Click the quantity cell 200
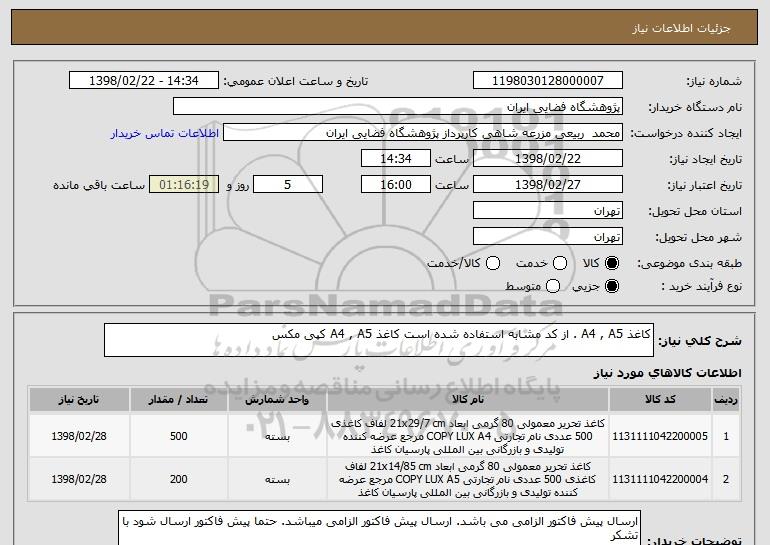This screenshot has width=770, height=545. point(178,479)
